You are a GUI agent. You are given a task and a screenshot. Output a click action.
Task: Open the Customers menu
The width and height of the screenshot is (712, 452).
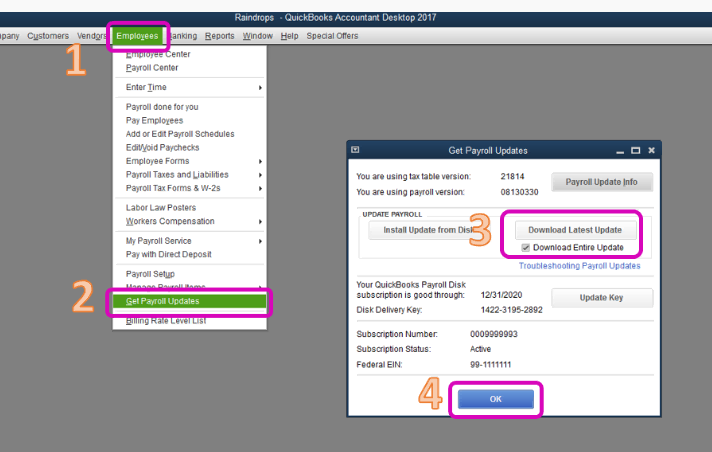(48, 36)
